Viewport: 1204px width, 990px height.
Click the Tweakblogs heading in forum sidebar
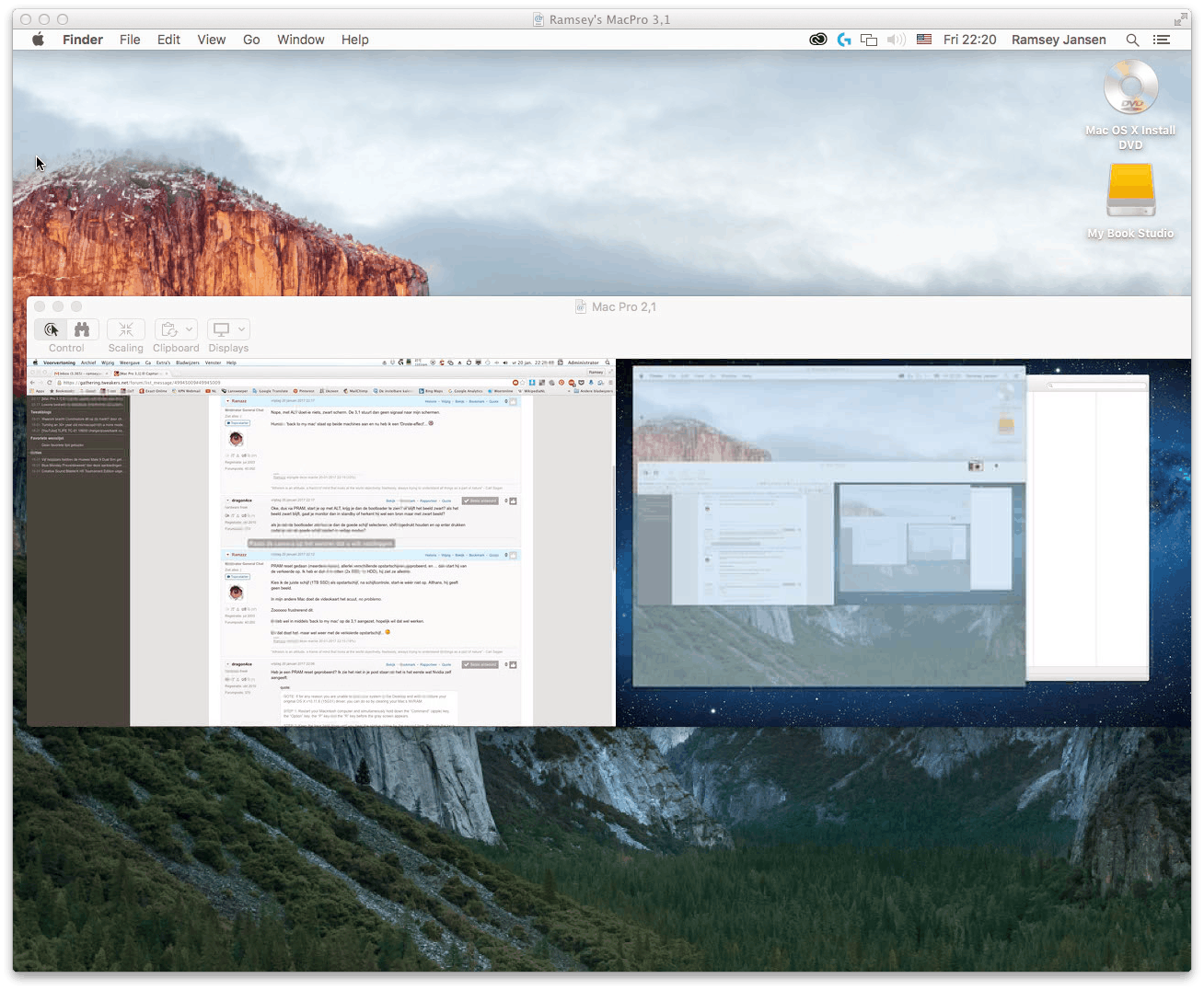pyautogui.click(x=41, y=411)
